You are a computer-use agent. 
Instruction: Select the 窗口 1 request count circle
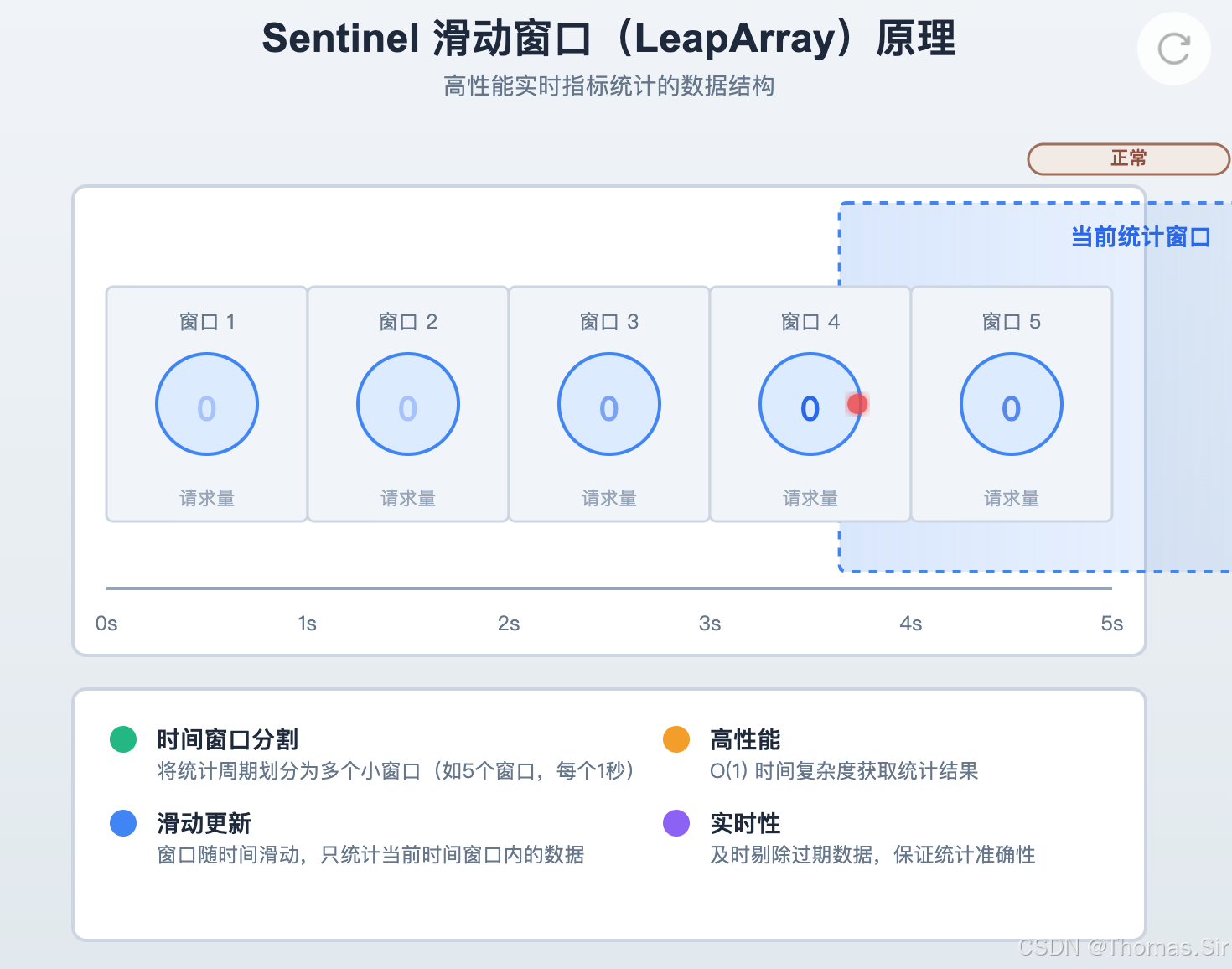[x=207, y=404]
